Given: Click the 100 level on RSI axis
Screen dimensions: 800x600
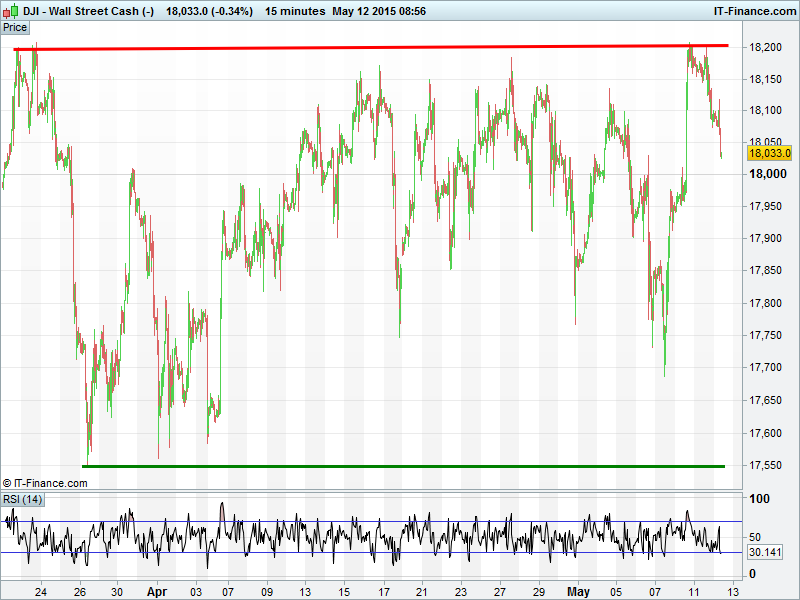Looking at the screenshot, I should click(x=760, y=499).
